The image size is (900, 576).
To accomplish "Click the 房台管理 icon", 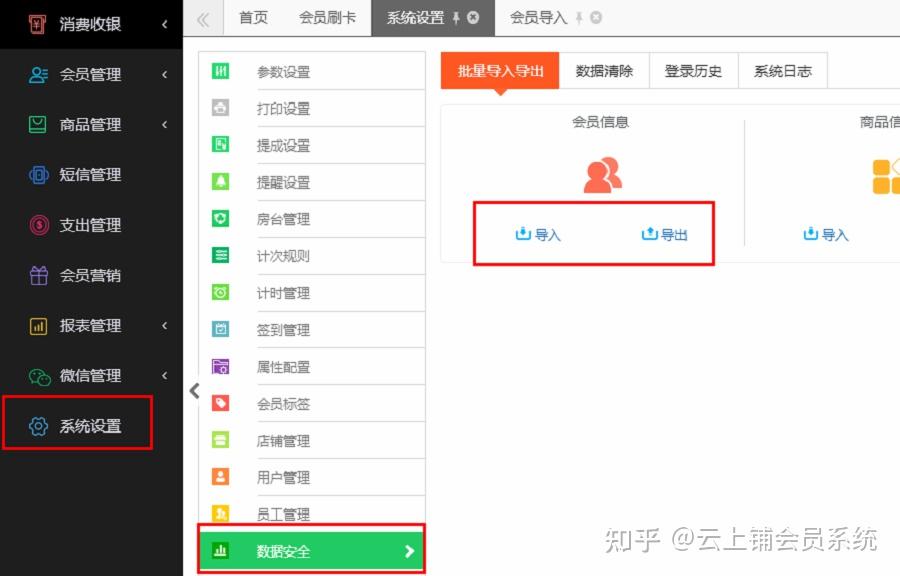I will point(220,218).
